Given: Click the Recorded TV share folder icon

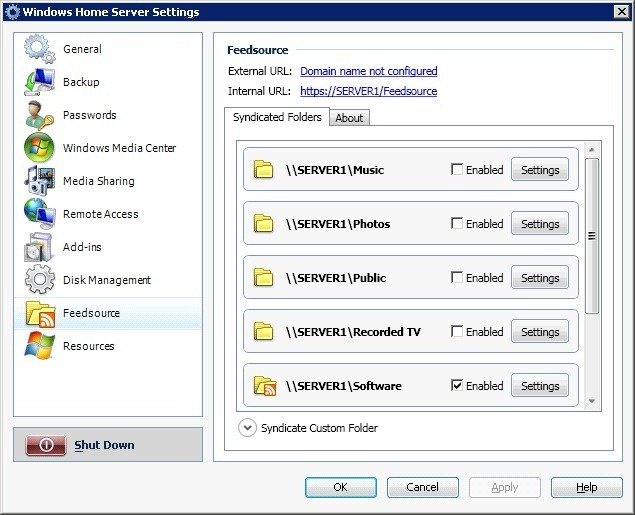Looking at the screenshot, I should pyautogui.click(x=263, y=332).
